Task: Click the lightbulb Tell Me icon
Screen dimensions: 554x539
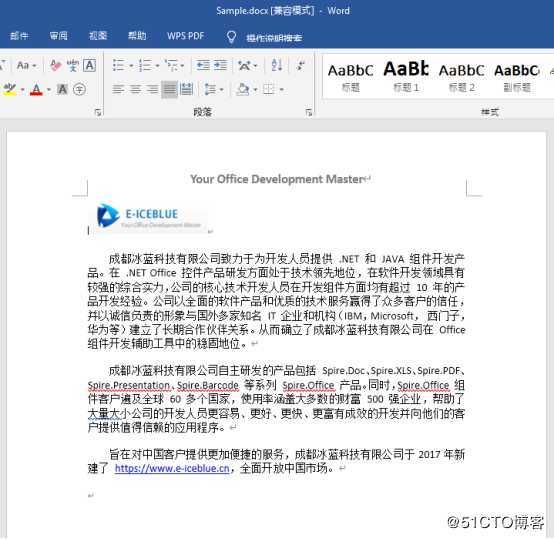Action: (231, 37)
